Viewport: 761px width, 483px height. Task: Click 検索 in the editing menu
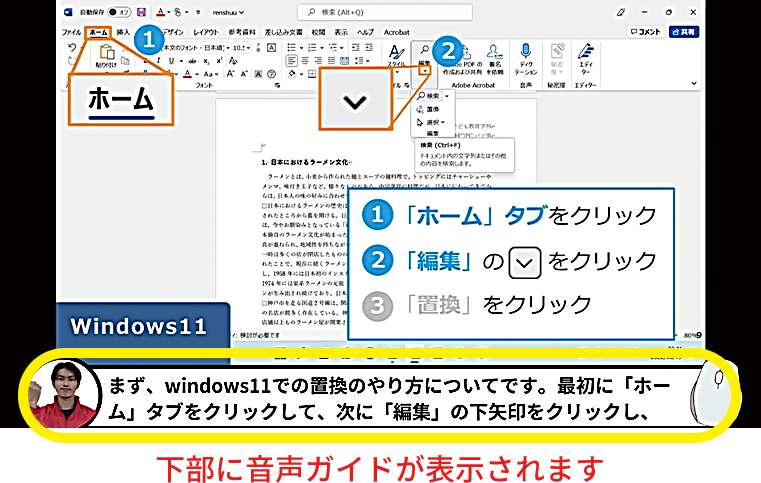point(429,96)
